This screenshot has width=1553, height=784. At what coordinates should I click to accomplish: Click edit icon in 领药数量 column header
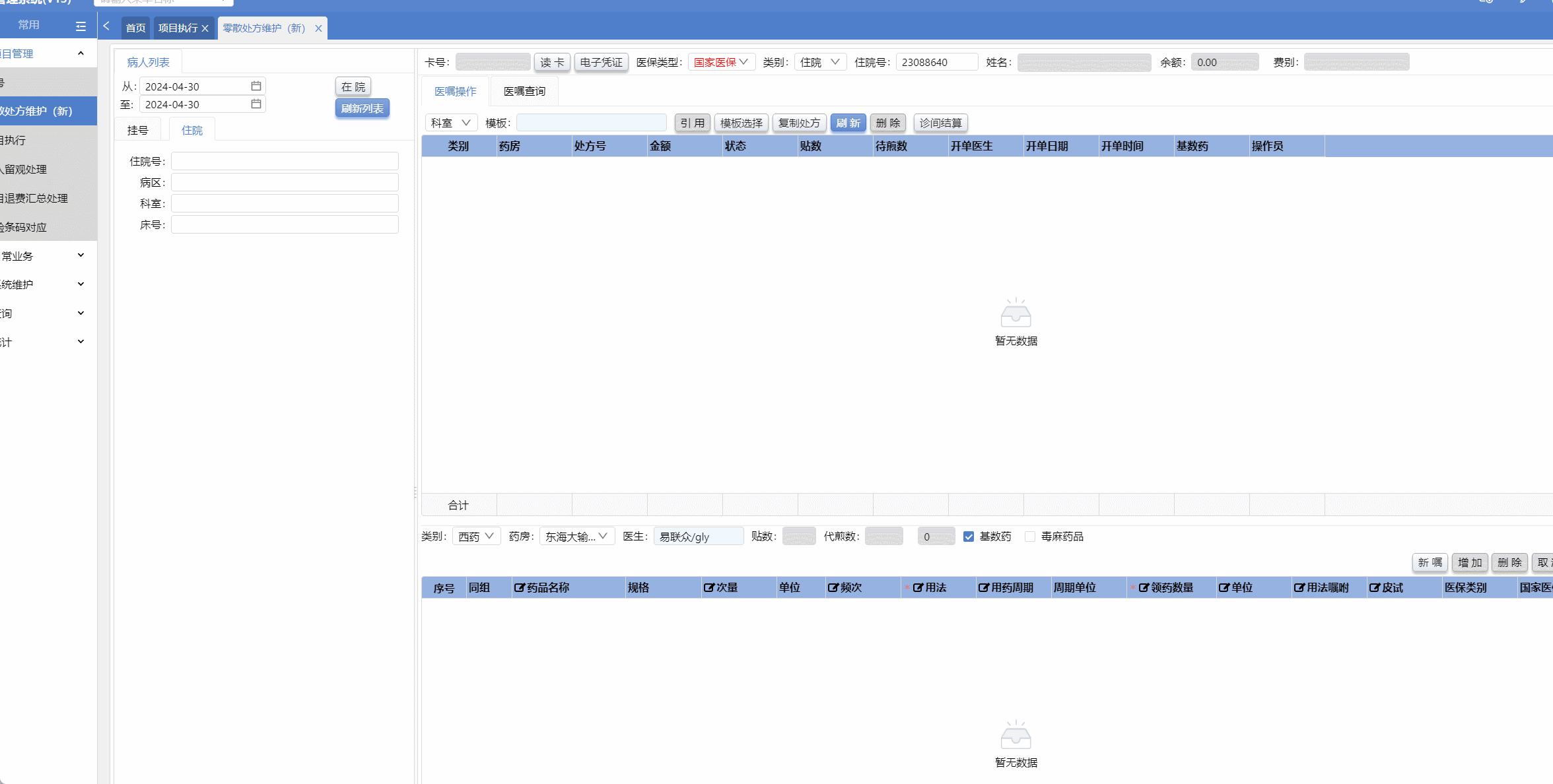(x=1144, y=587)
